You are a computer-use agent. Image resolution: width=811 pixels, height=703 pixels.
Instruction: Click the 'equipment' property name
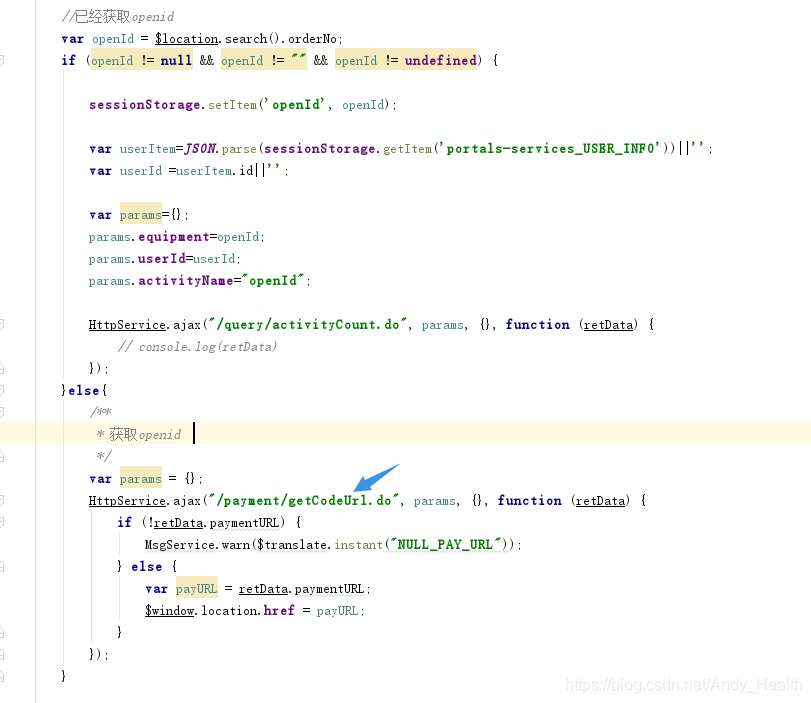(173, 237)
